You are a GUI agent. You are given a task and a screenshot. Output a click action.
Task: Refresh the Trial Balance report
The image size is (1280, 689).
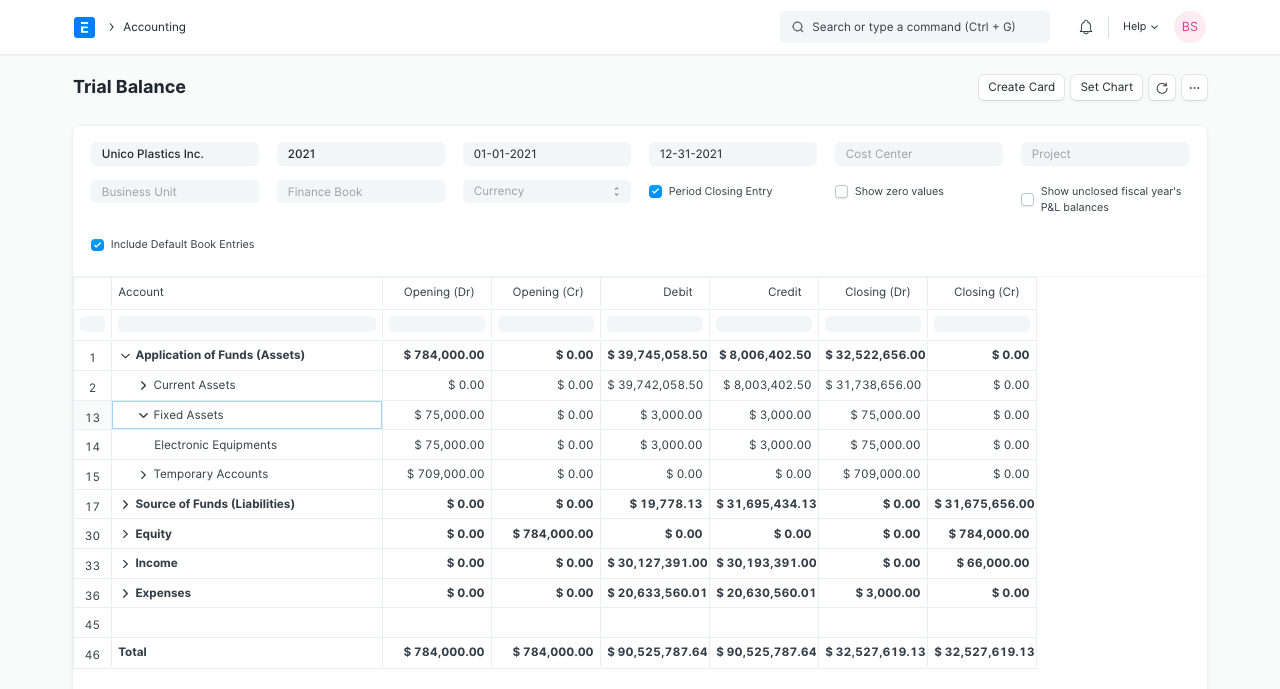1161,88
